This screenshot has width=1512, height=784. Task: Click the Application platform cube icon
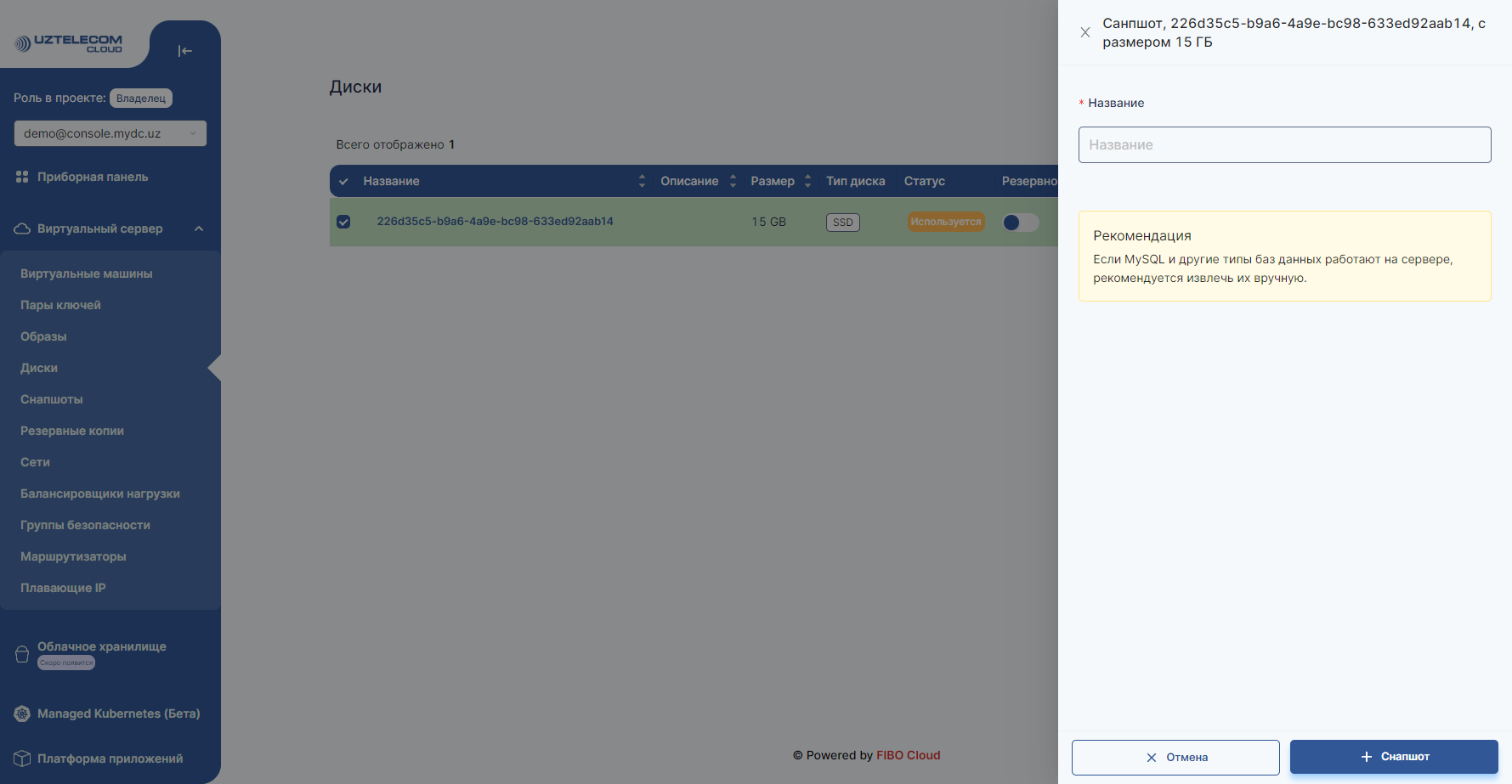22,759
